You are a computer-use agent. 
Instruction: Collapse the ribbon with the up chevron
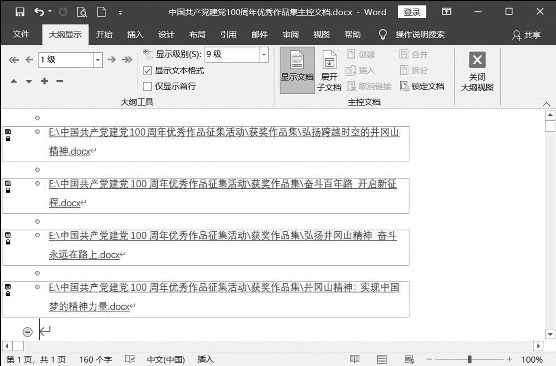(546, 104)
